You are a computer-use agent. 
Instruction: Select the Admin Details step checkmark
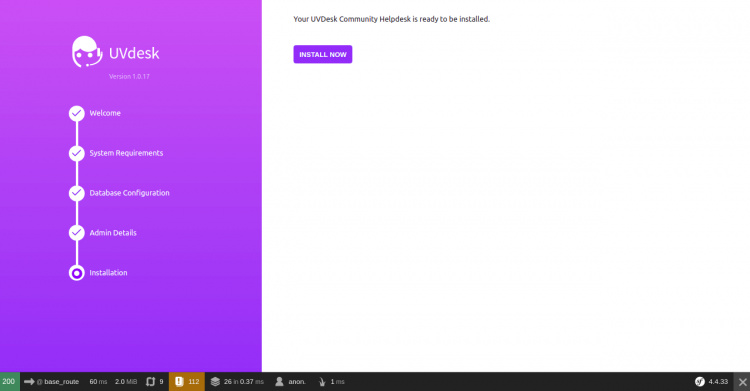[x=77, y=233]
